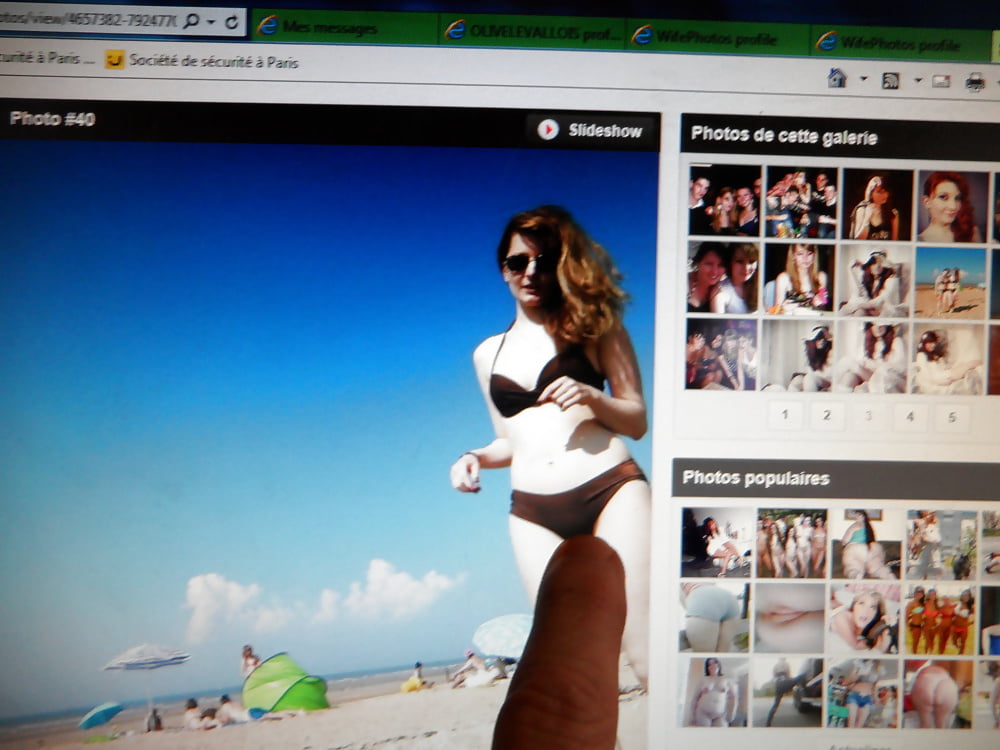This screenshot has width=1000, height=750.
Task: Open the dropdown arrow next to feeds icon
Action: click(917, 81)
